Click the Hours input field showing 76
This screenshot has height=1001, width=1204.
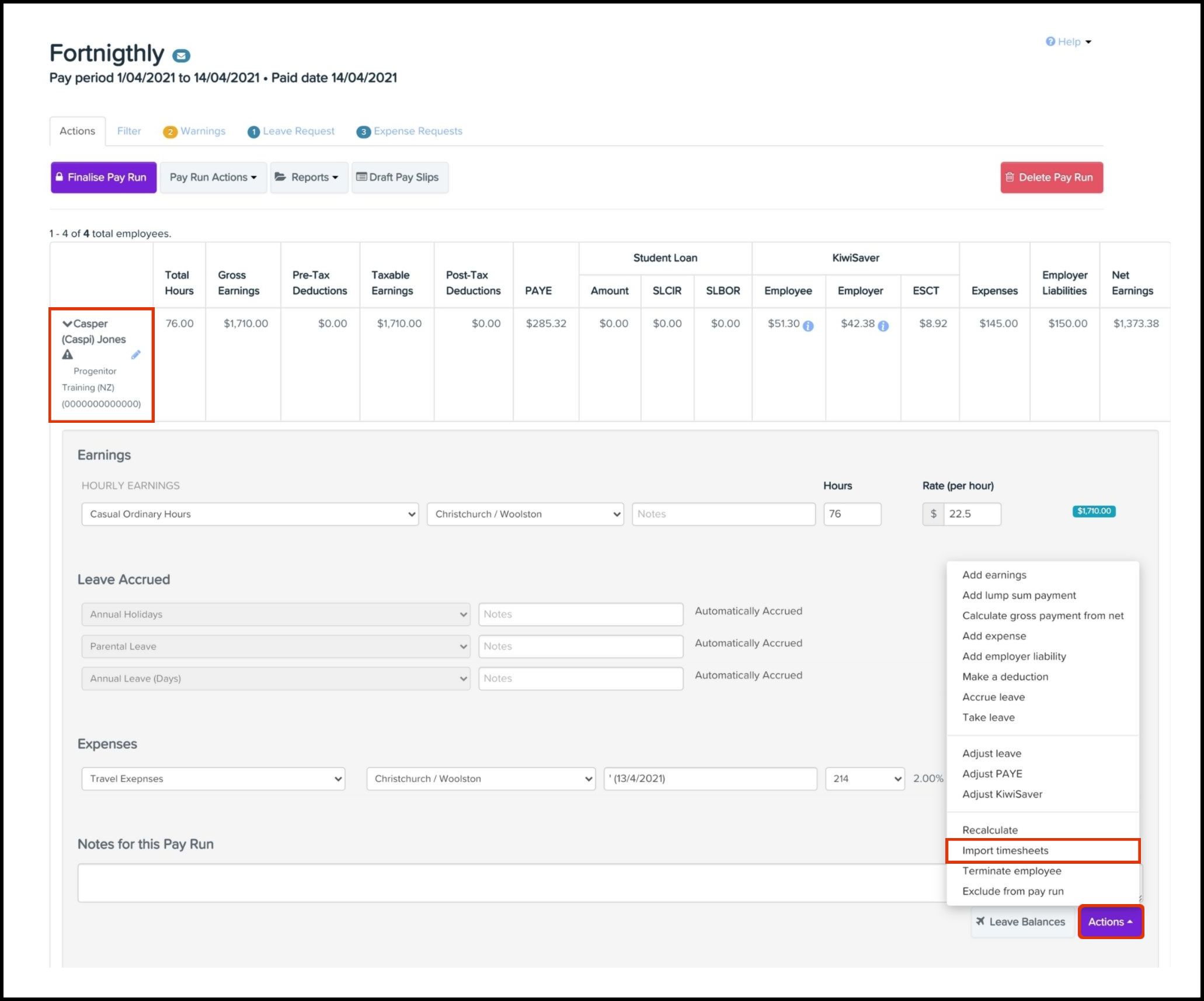(851, 514)
